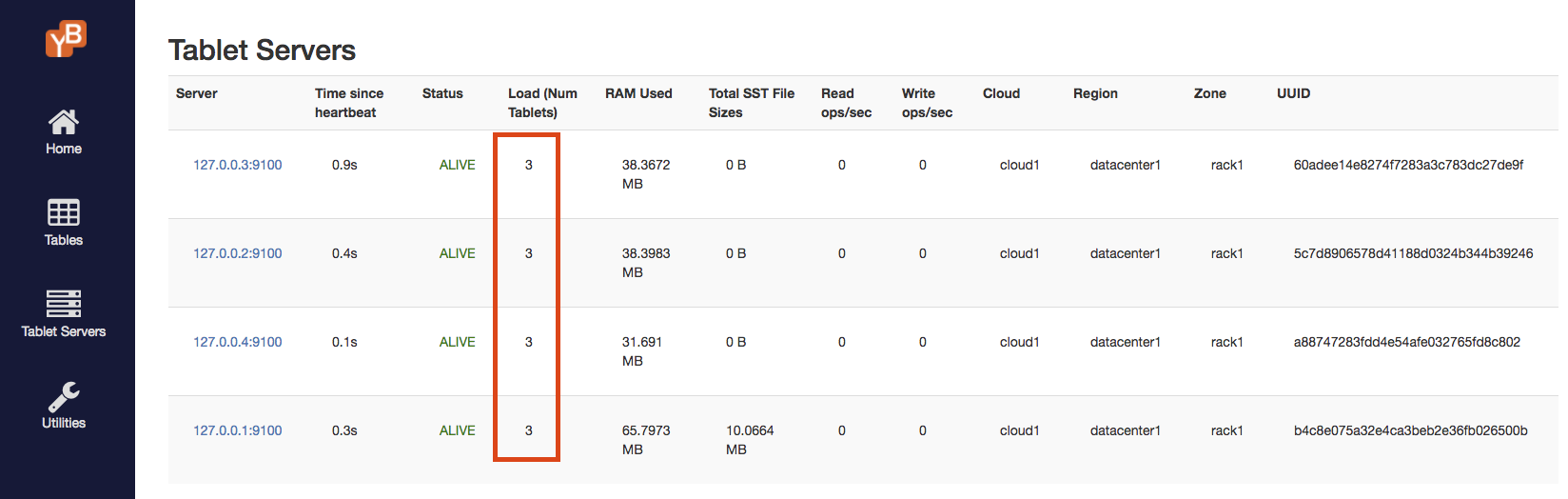Click Write ops/sec column header
The image size is (1568, 499).
(x=927, y=103)
